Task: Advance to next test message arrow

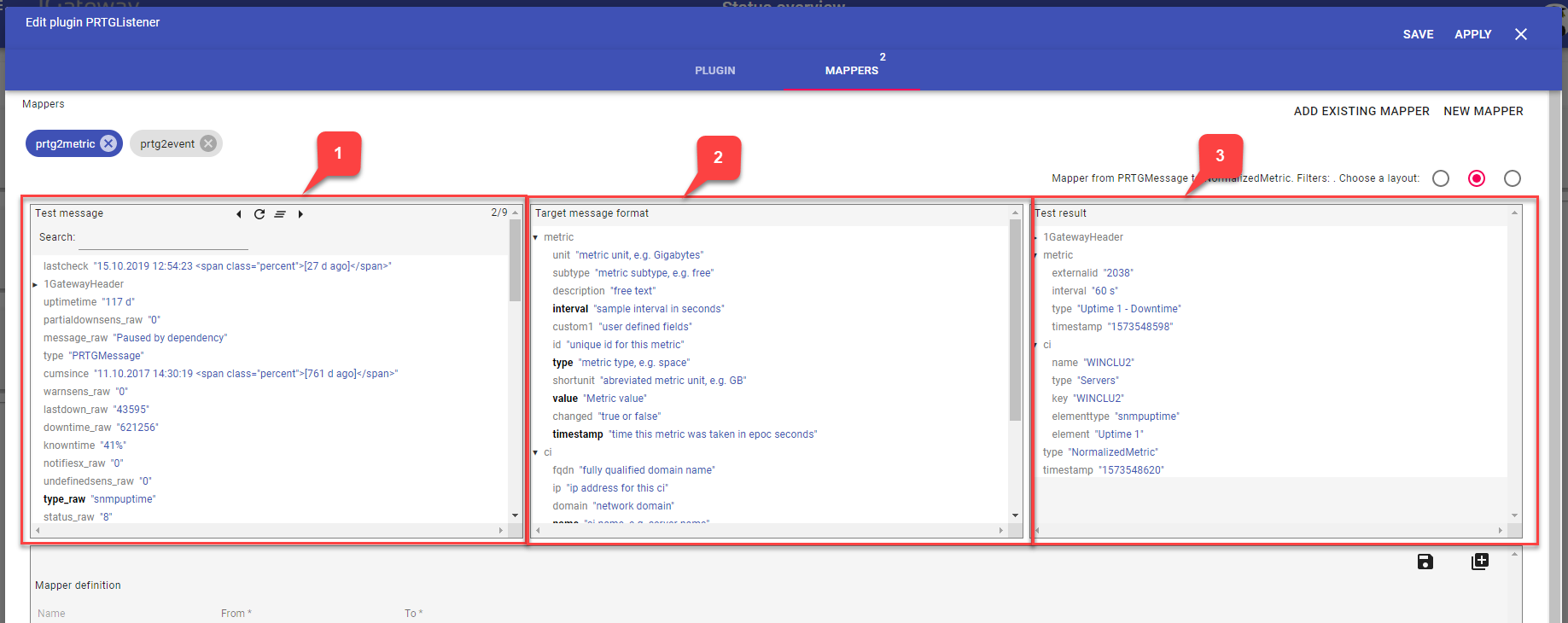Action: [x=300, y=214]
